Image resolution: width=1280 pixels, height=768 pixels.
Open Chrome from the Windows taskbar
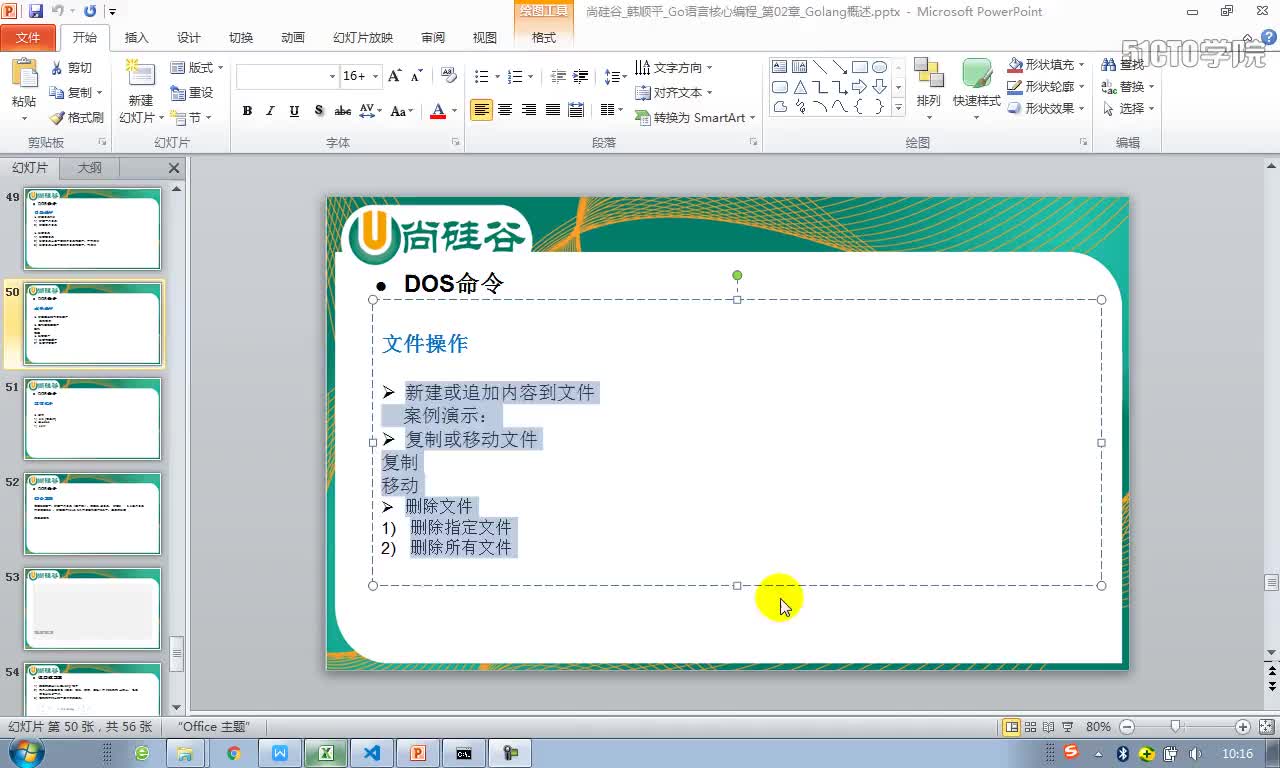coord(234,753)
